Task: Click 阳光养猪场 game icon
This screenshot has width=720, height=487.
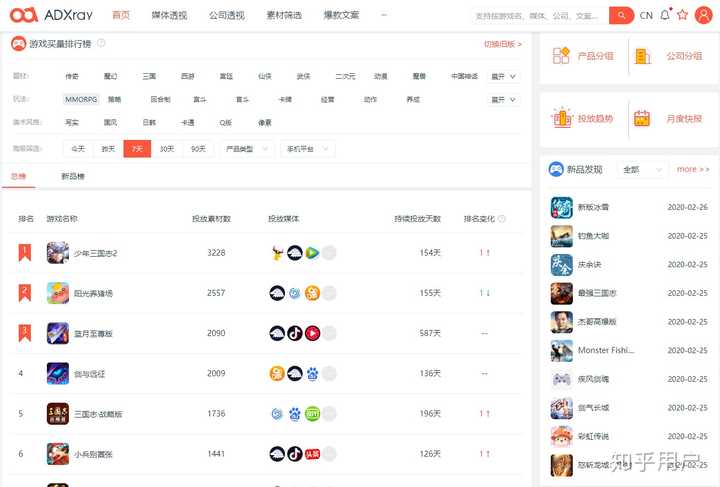Action: tap(58, 293)
